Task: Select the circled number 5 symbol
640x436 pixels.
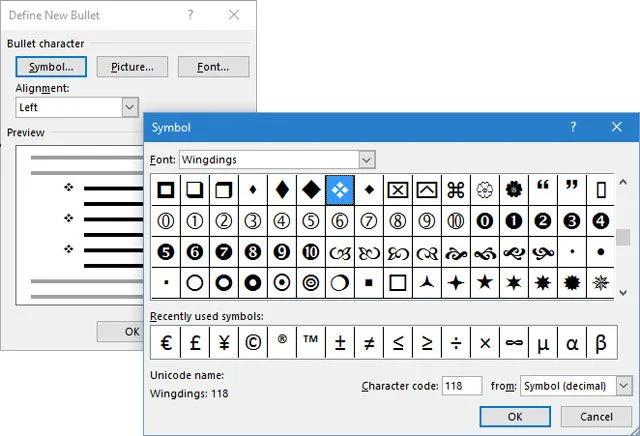Action: pos(310,220)
